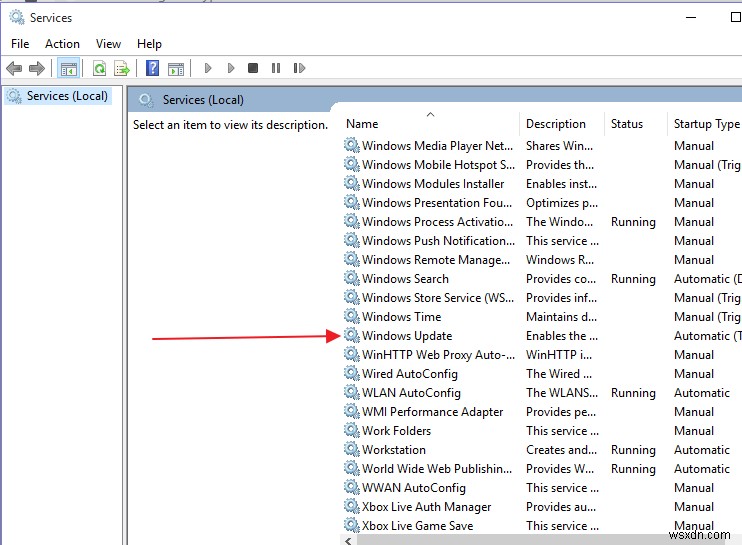Select Windows Process Activatio... service
742x545 pixels.
coord(437,222)
